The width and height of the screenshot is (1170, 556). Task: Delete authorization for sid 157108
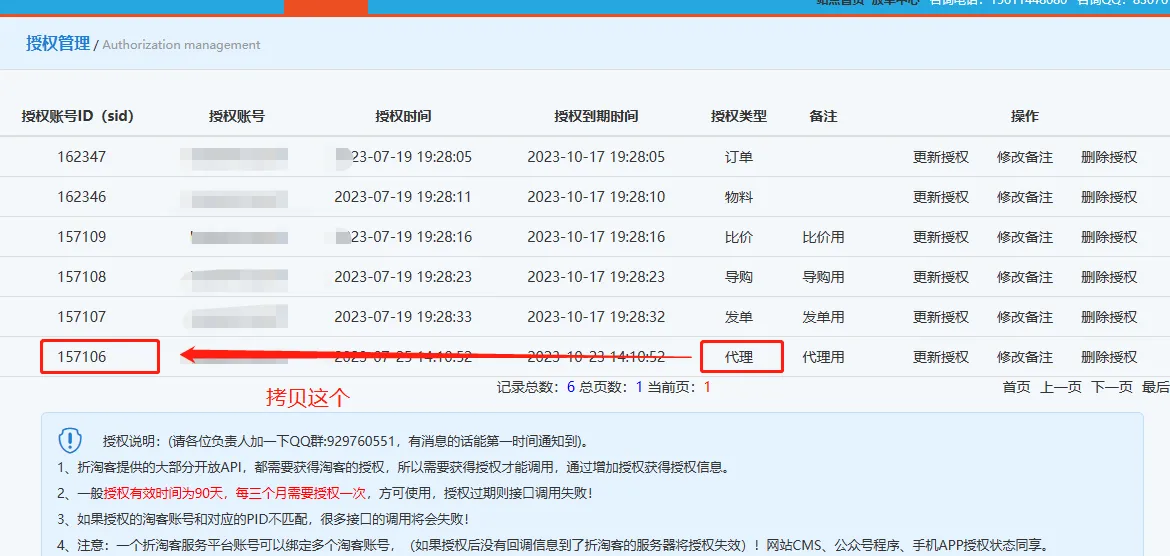tap(1108, 277)
